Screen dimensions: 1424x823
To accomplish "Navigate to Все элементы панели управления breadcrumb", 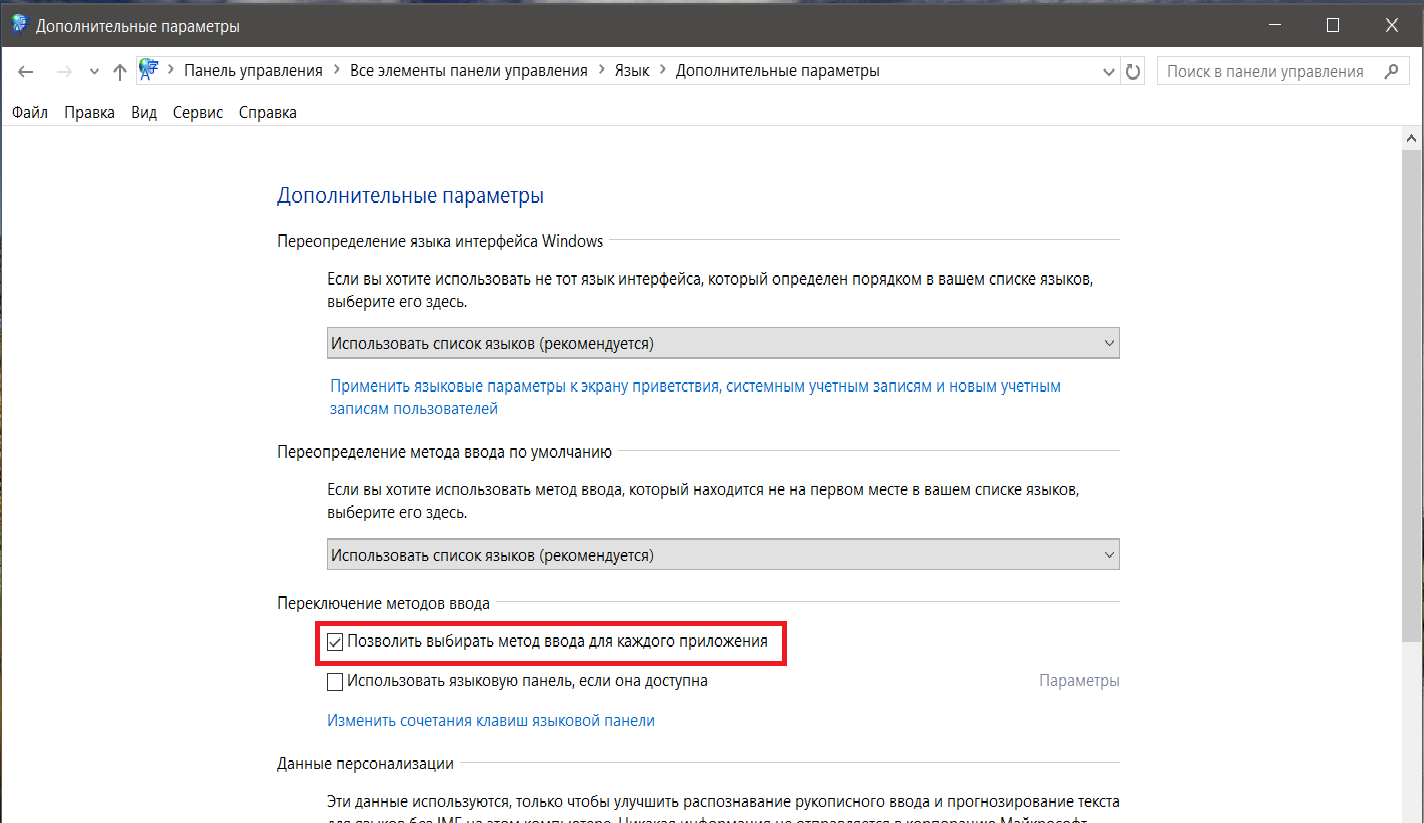I will pos(468,71).
